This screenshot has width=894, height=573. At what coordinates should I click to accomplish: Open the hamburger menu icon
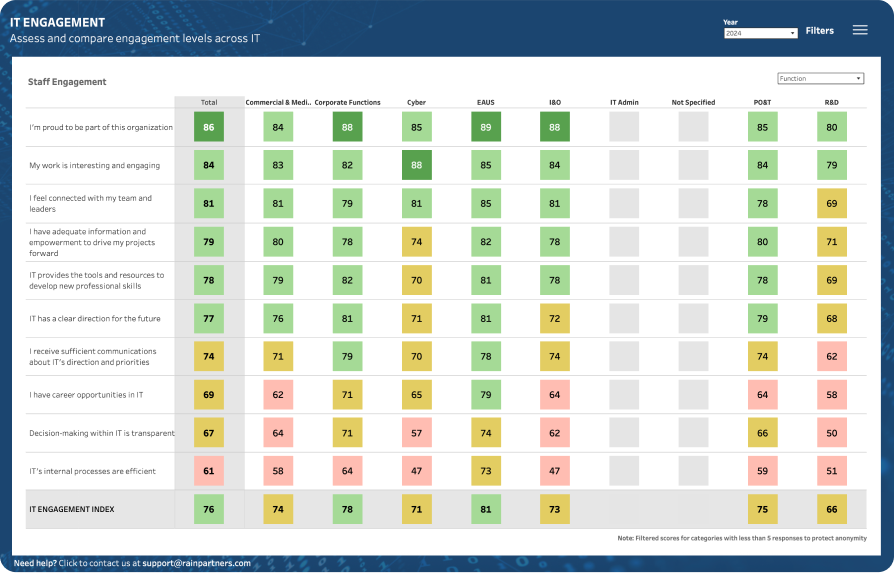(x=860, y=30)
